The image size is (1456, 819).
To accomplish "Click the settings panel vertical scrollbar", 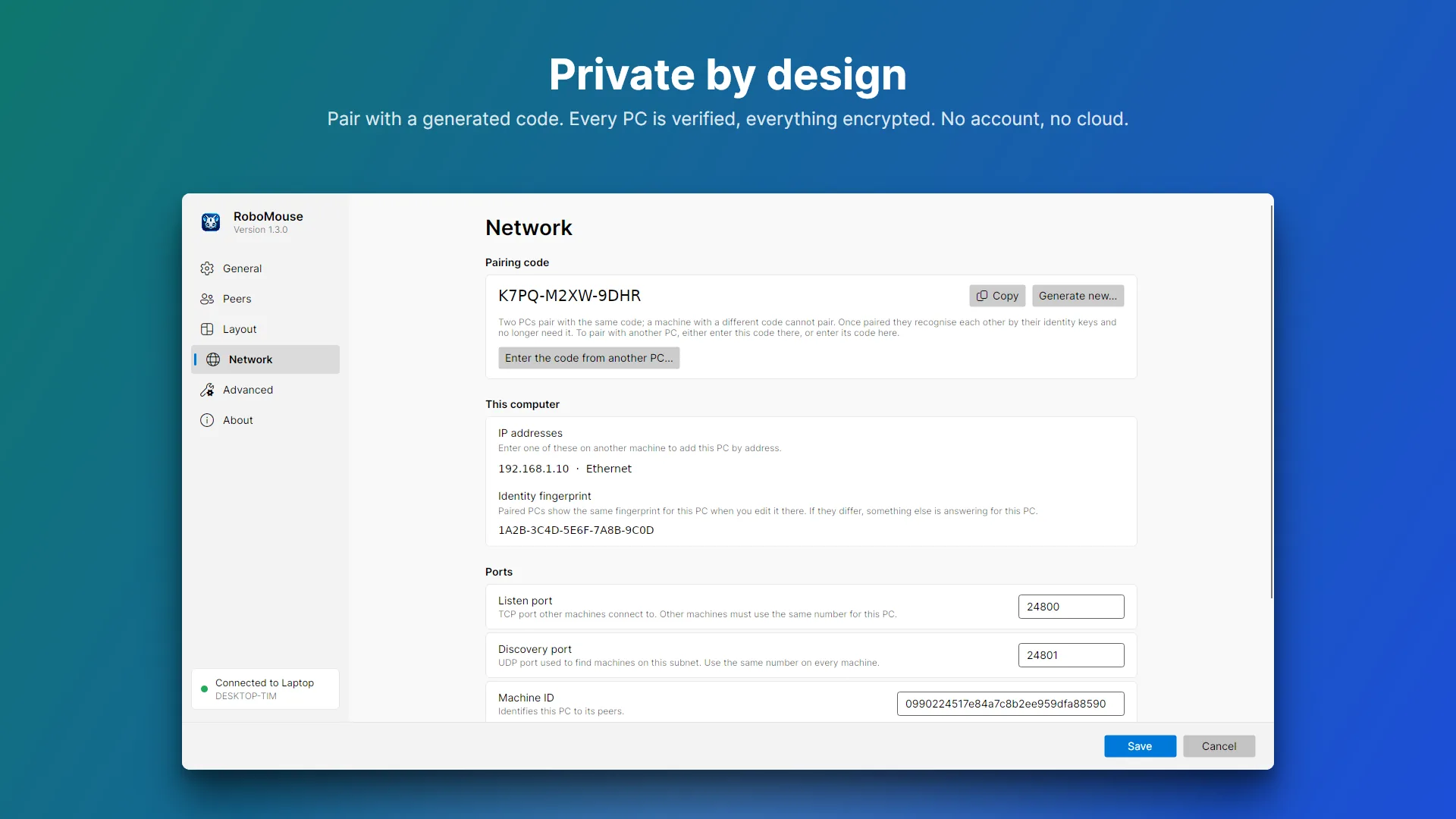I will coord(1272,402).
